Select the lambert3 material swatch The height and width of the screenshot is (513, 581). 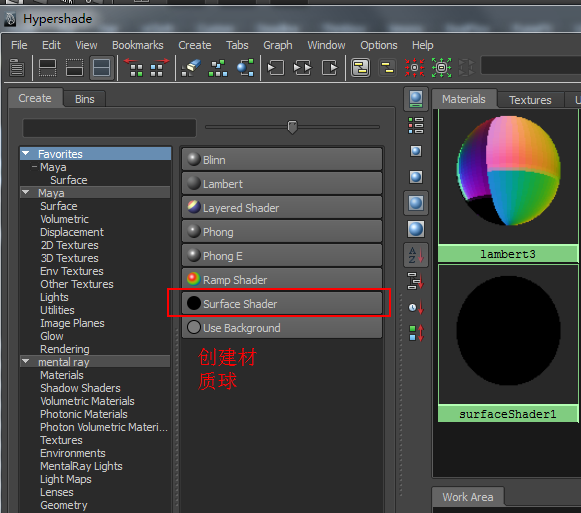point(508,185)
